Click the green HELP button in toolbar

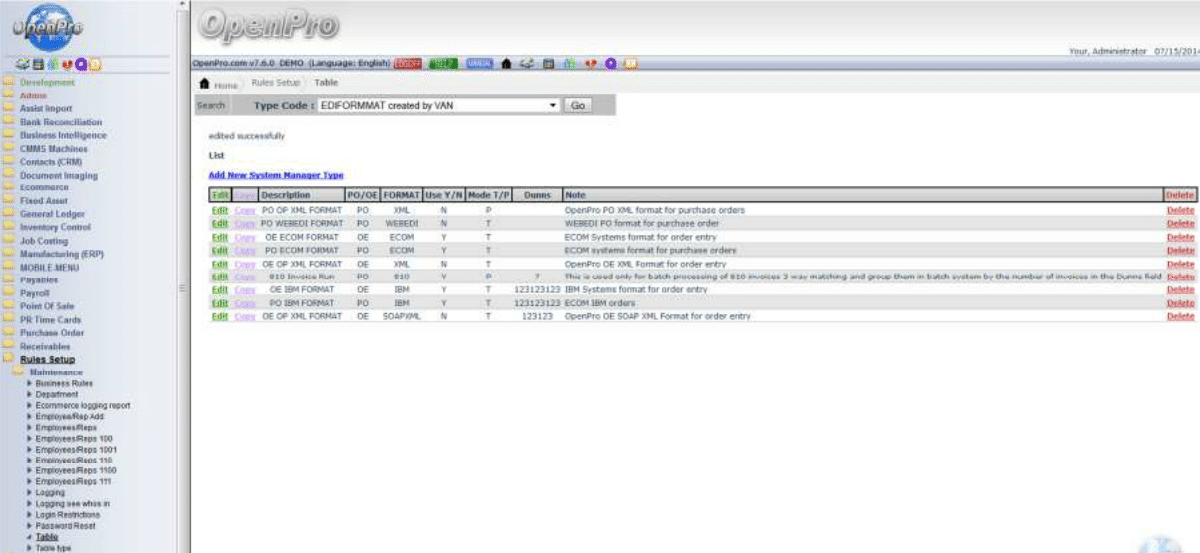pyautogui.click(x=442, y=64)
